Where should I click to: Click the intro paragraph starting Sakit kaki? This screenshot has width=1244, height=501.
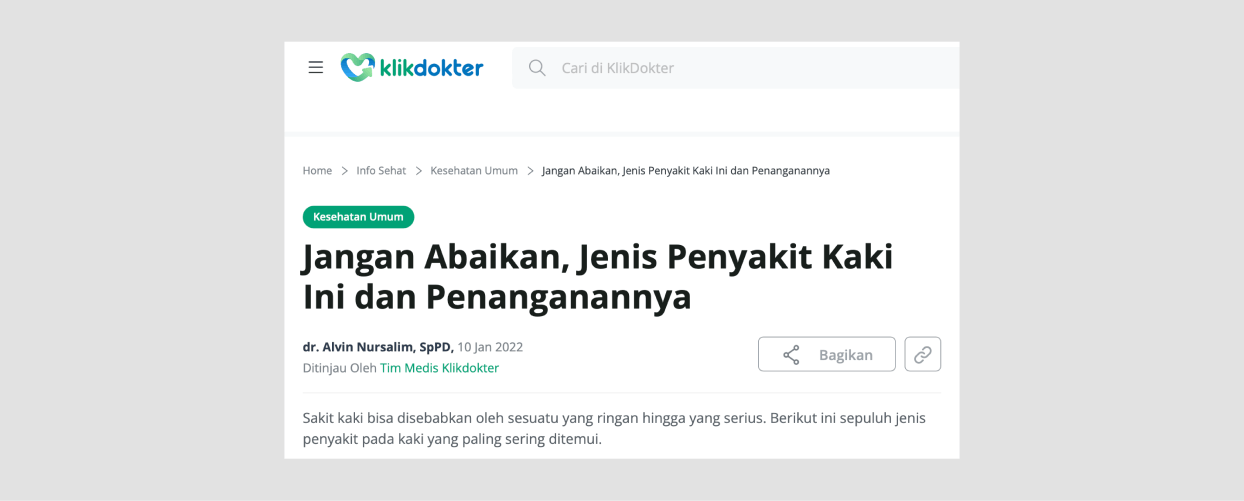(614, 428)
